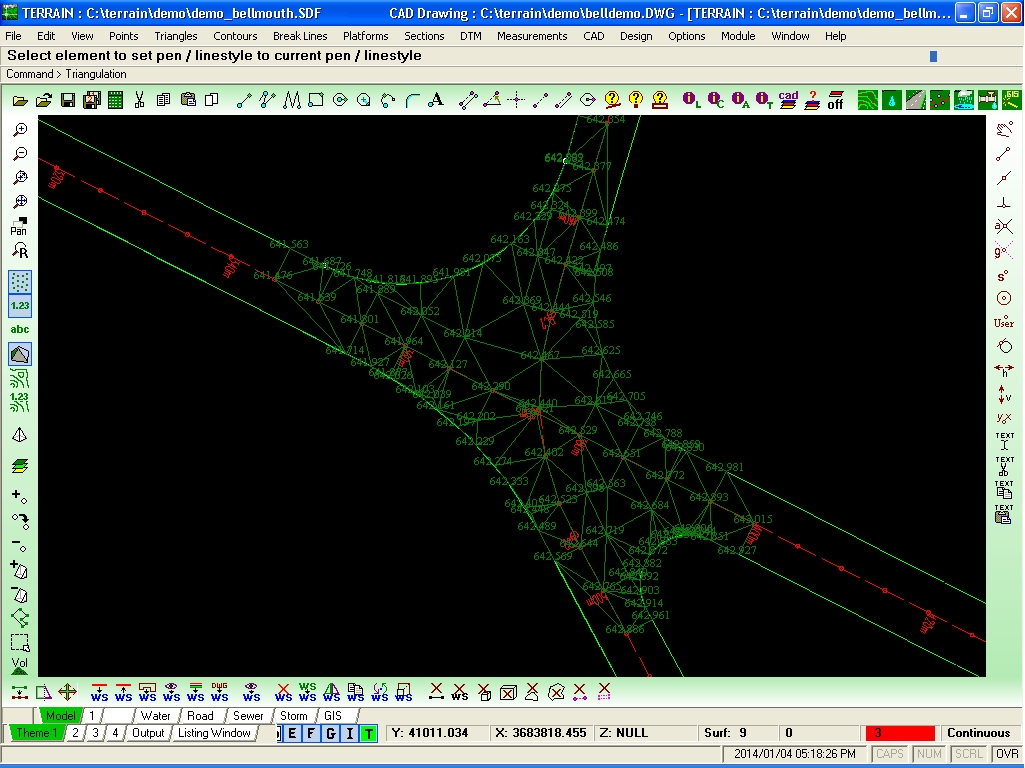The height and width of the screenshot is (768, 1025).
Task: Click the cad layers icon
Action: click(788, 100)
